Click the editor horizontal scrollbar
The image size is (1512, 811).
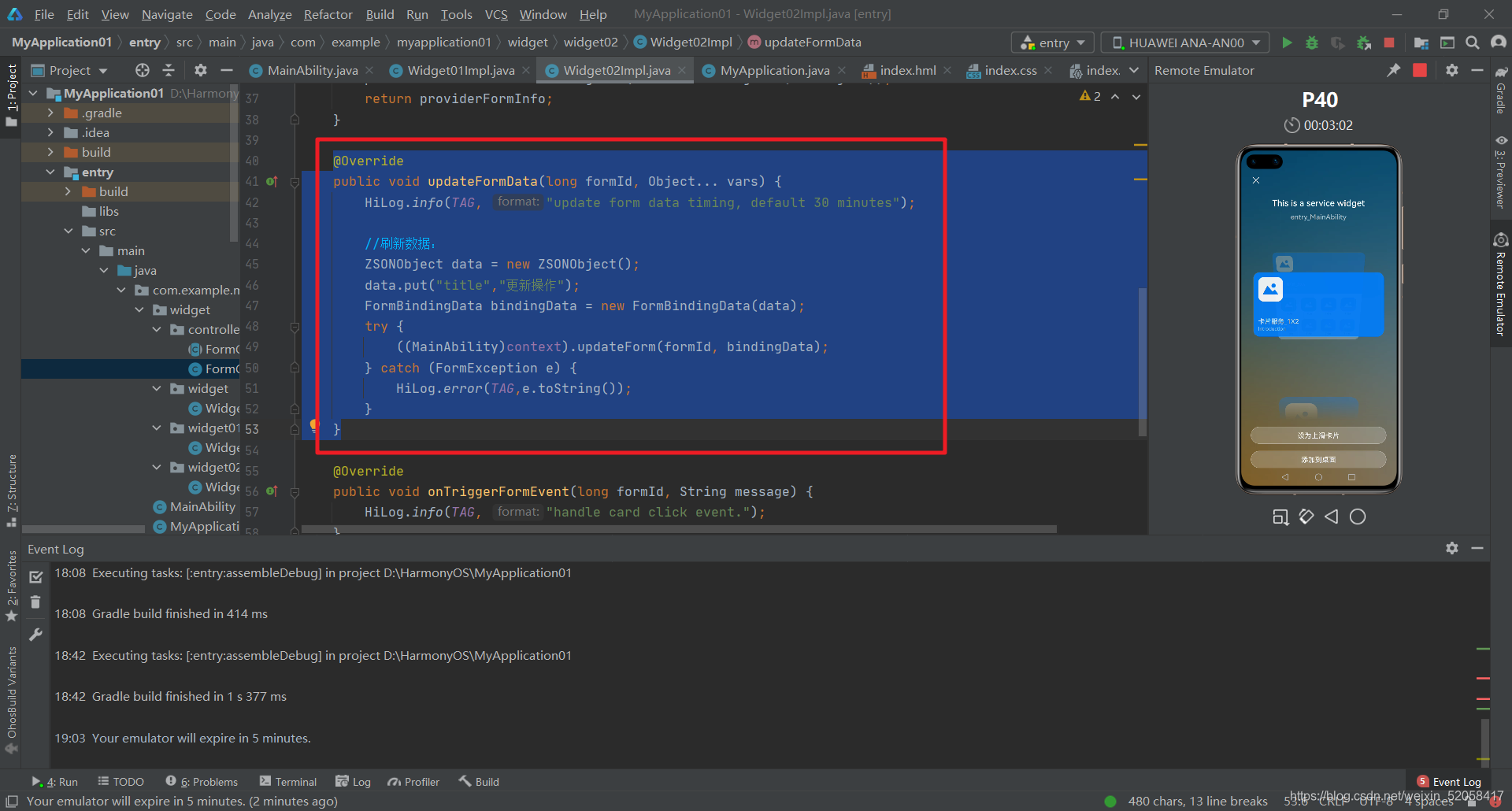coord(679,529)
